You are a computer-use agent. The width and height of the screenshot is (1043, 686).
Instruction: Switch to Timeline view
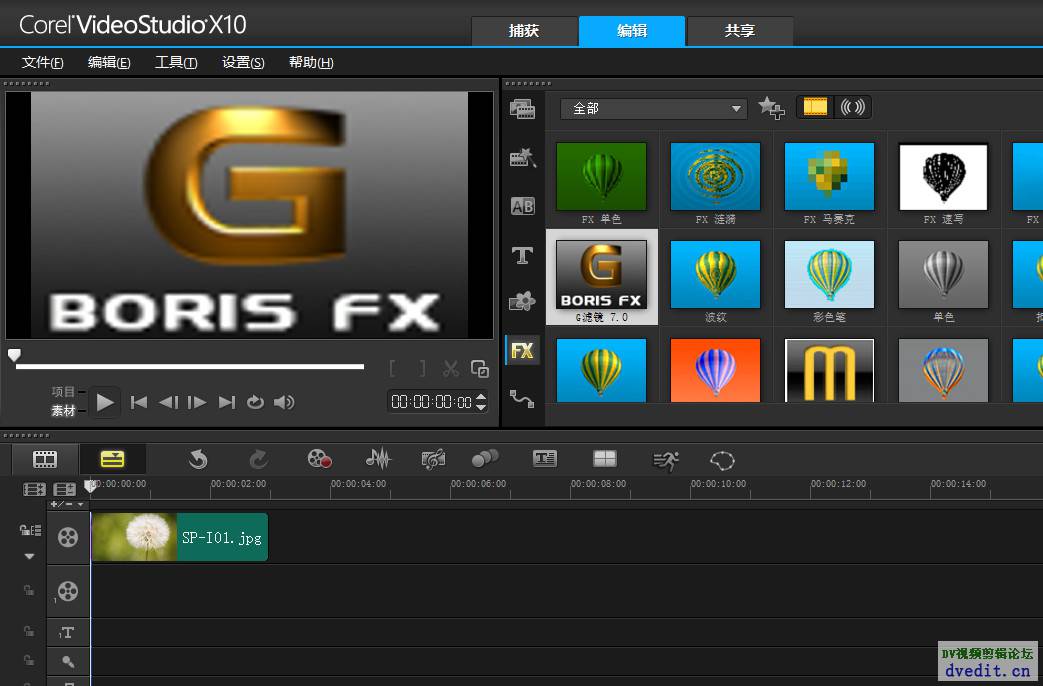(x=112, y=459)
